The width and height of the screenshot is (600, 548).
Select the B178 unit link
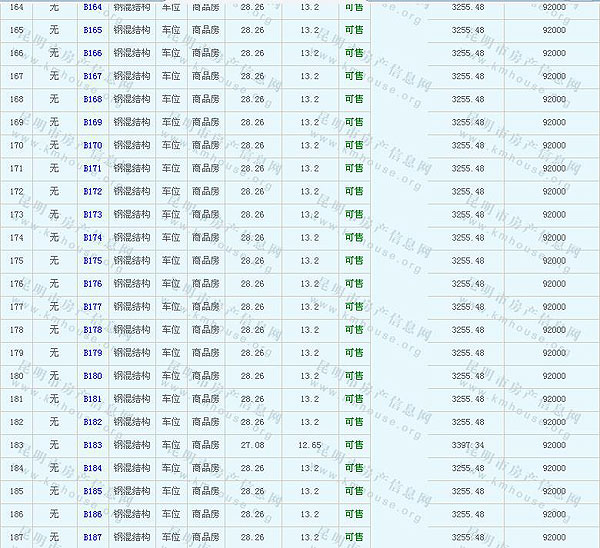[x=92, y=329]
